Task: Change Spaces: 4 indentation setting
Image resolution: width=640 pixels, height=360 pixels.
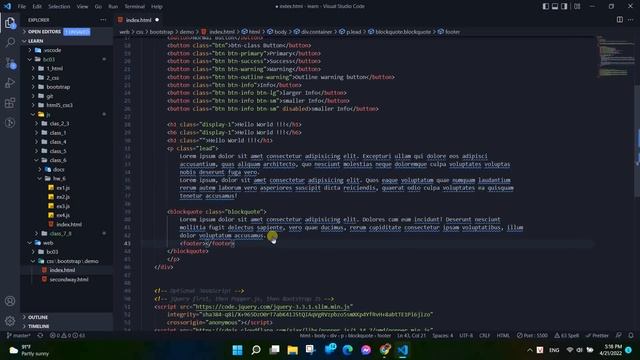Action: tap(443, 336)
